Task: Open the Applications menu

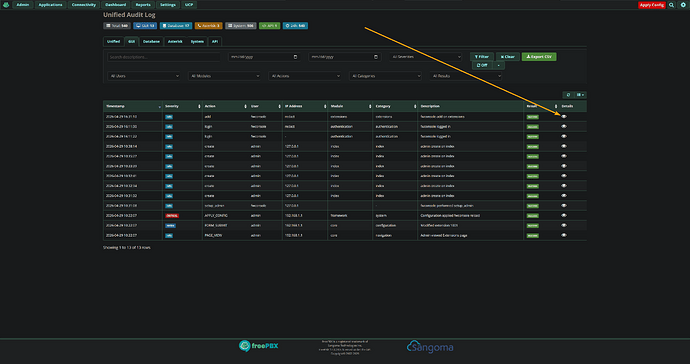Action: pyautogui.click(x=50, y=5)
